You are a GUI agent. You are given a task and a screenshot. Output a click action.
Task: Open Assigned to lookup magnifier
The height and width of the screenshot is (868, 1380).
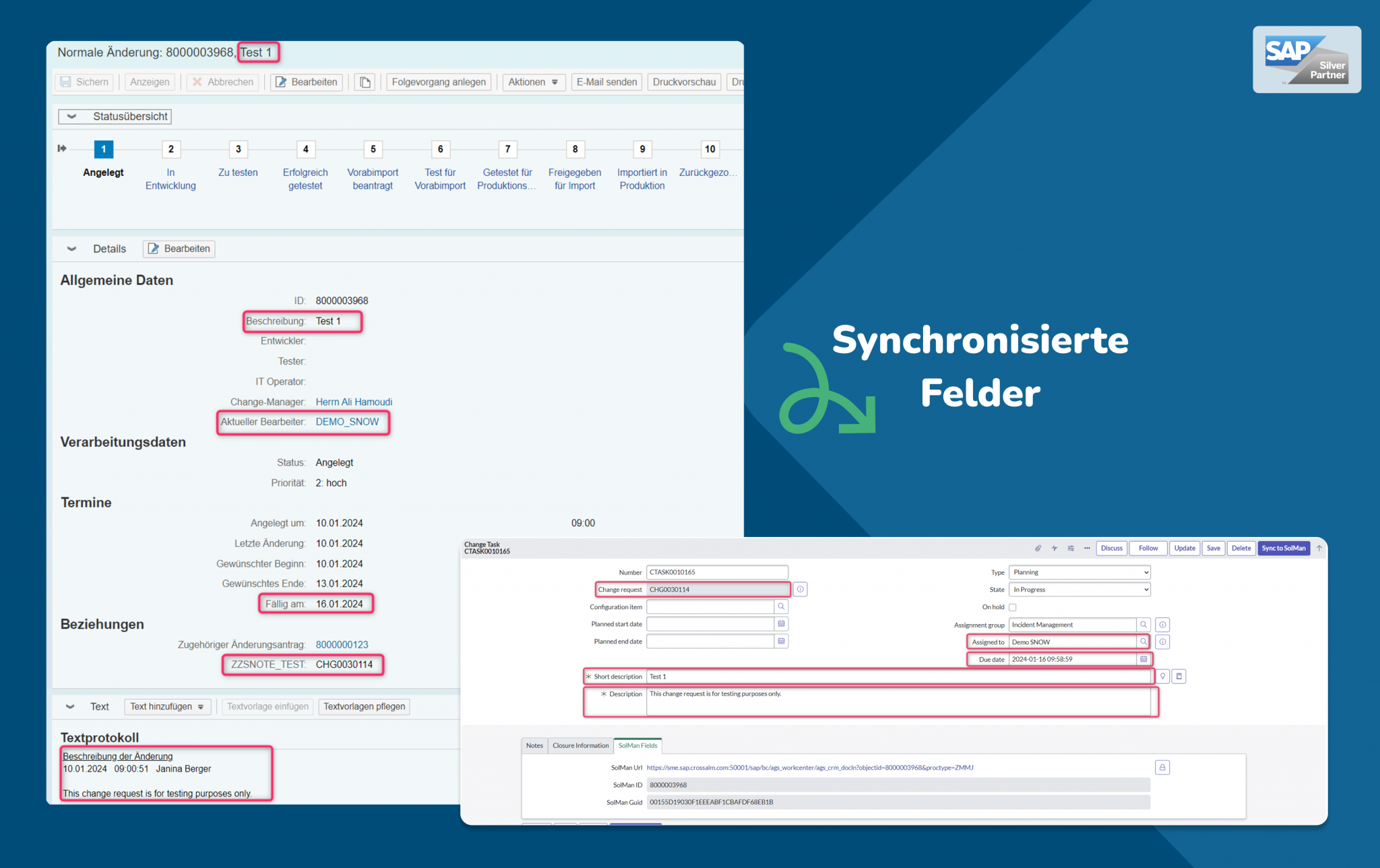click(1143, 642)
